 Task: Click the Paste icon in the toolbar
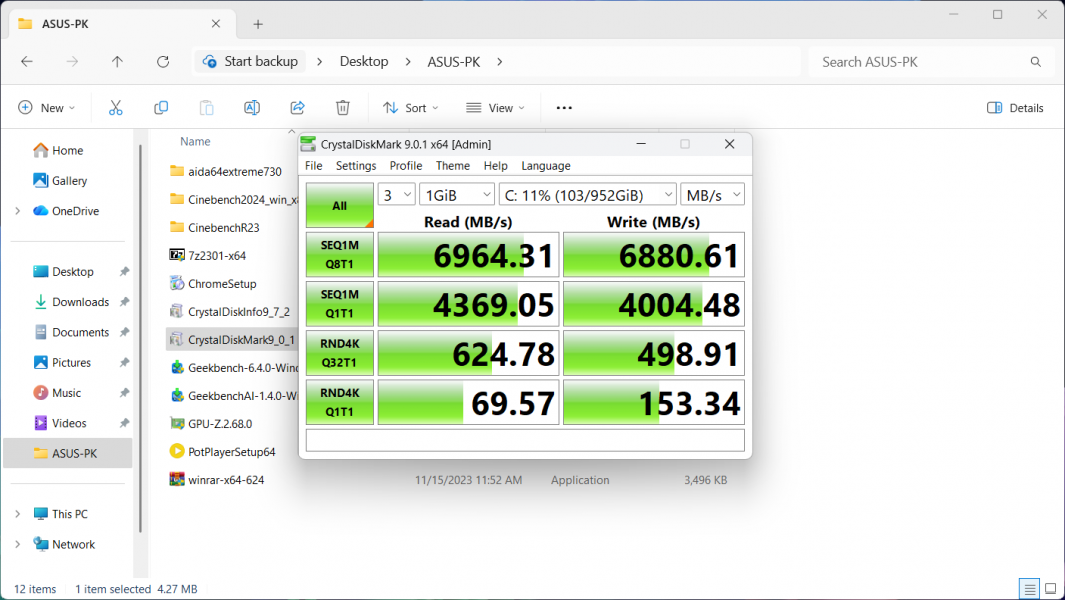click(206, 107)
